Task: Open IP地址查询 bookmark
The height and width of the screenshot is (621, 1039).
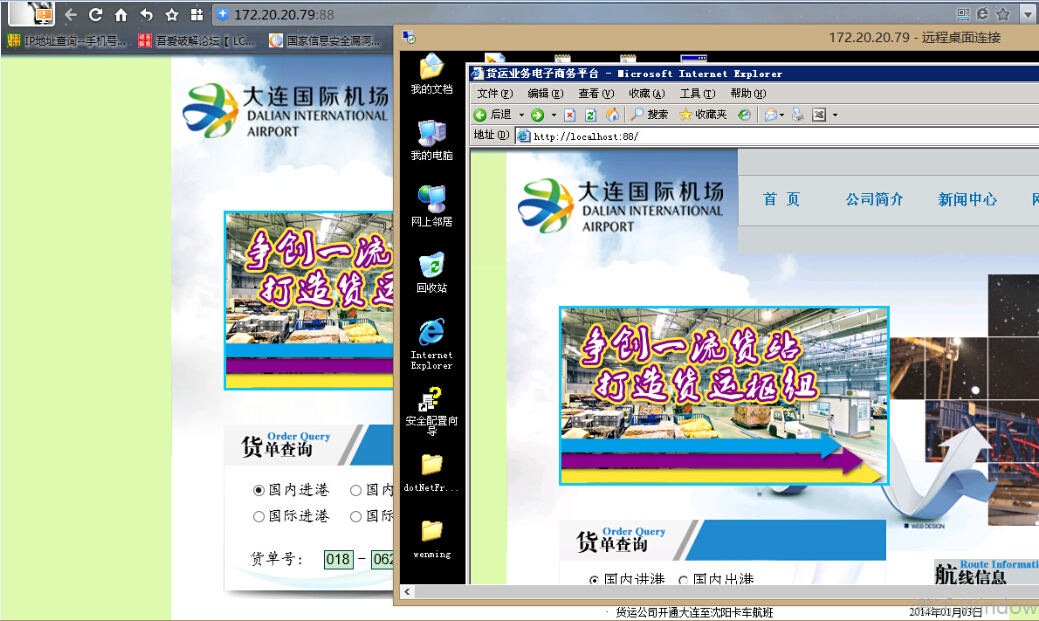Action: (x=67, y=41)
